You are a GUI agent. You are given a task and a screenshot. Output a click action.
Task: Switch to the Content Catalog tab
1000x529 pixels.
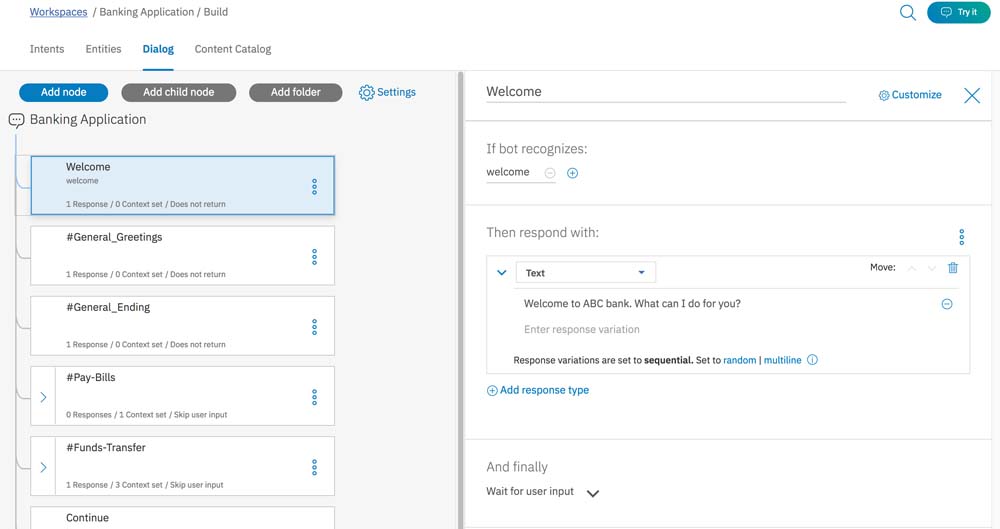[233, 49]
